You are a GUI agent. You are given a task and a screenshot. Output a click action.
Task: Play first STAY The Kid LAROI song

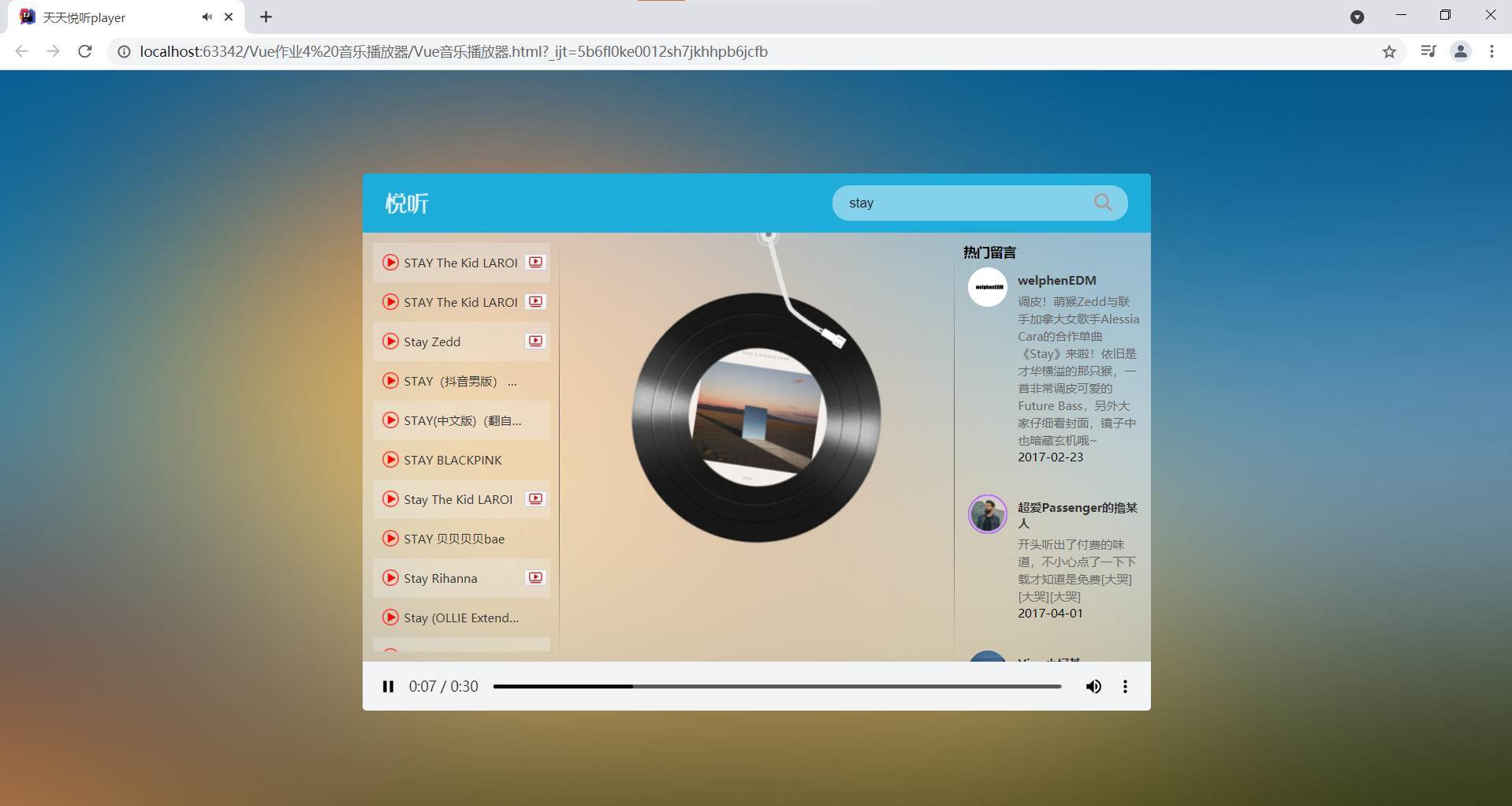[x=390, y=263]
